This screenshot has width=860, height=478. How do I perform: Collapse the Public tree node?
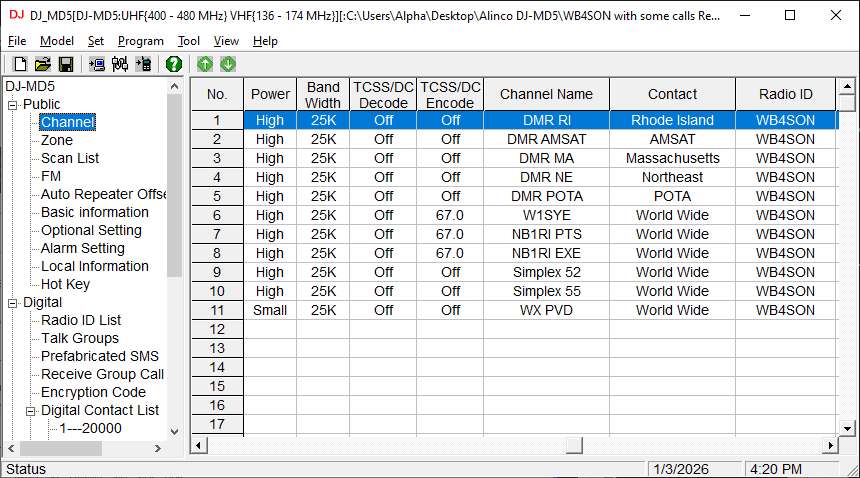point(14,105)
